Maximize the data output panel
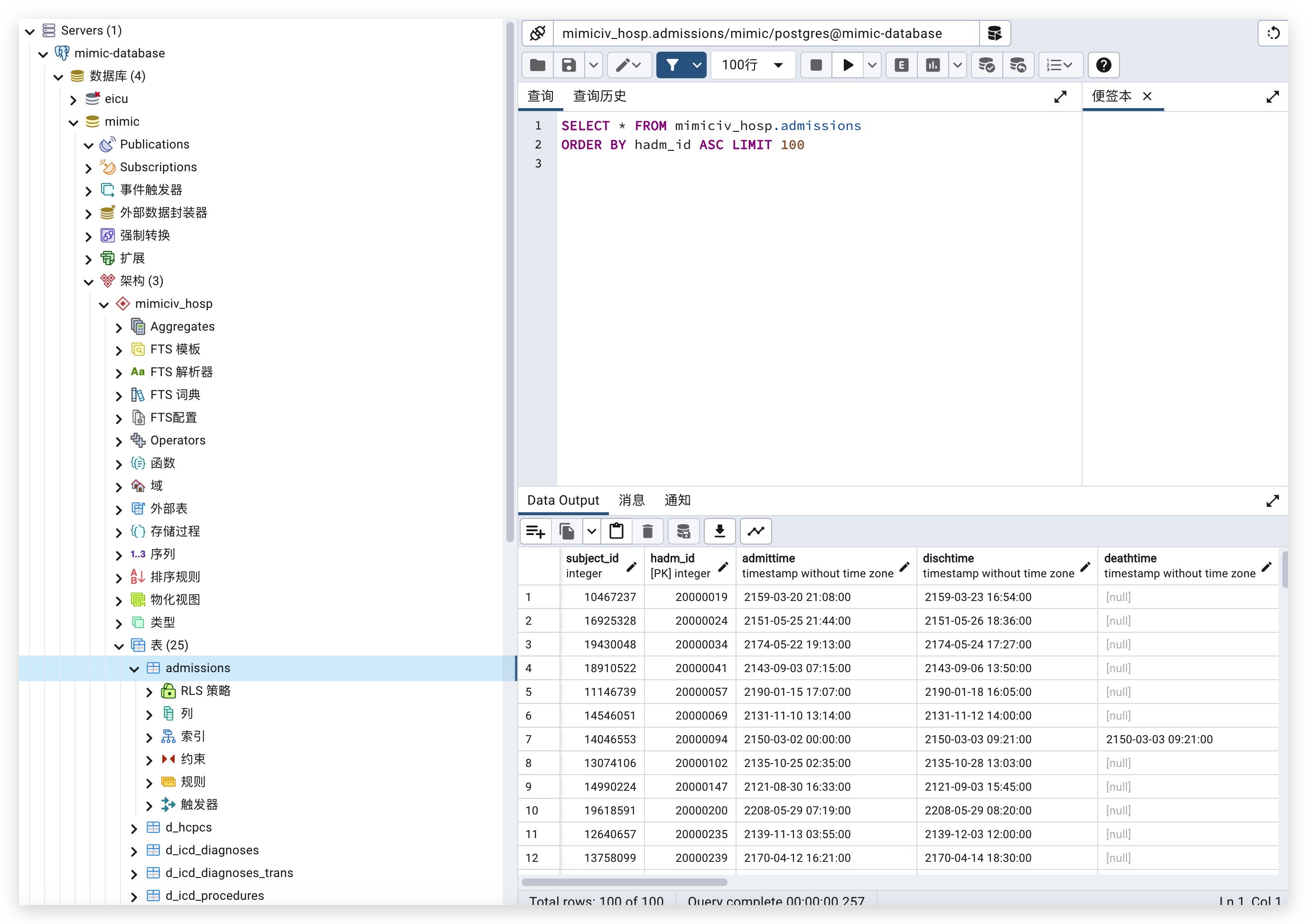Image resolution: width=1307 pixels, height=924 pixels. point(1273,501)
